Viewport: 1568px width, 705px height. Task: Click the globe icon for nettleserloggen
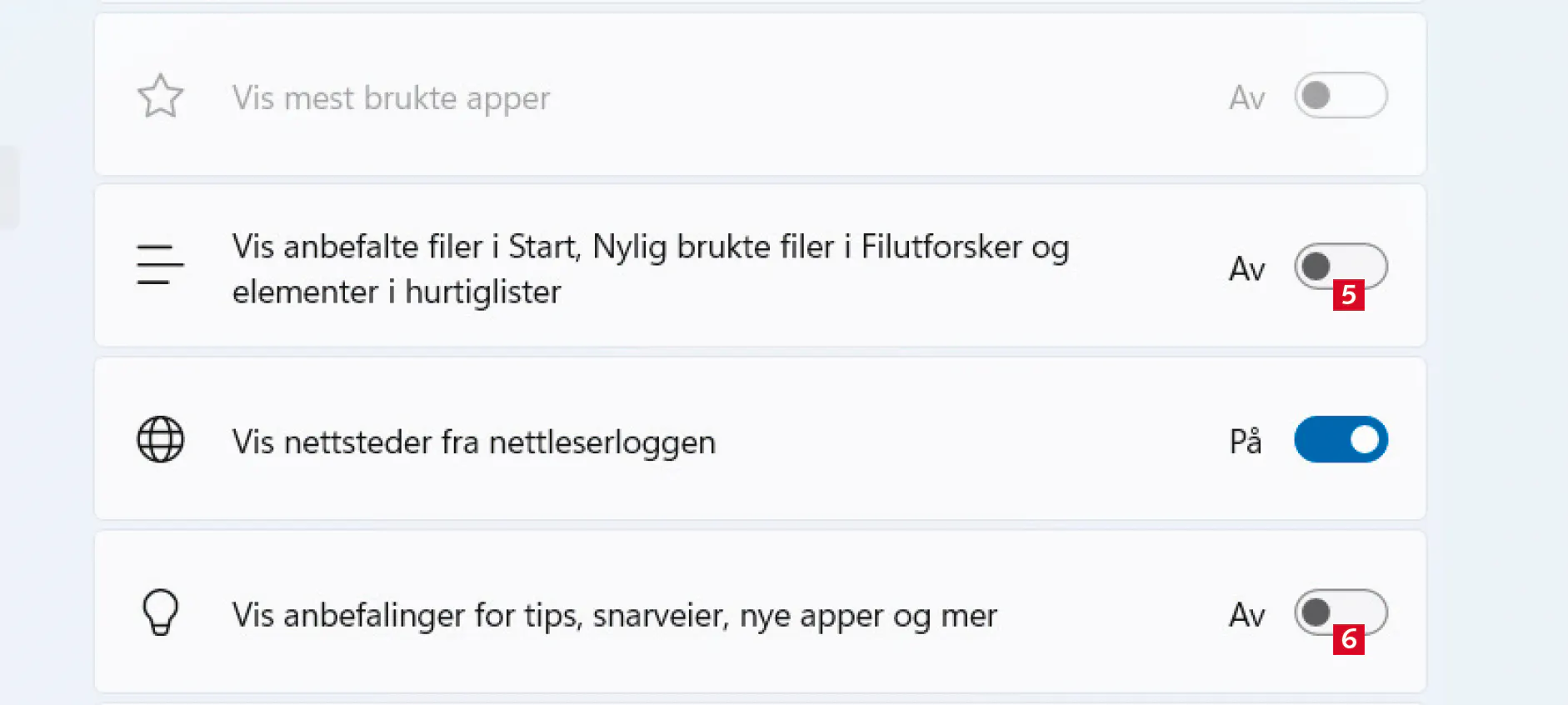pyautogui.click(x=160, y=439)
